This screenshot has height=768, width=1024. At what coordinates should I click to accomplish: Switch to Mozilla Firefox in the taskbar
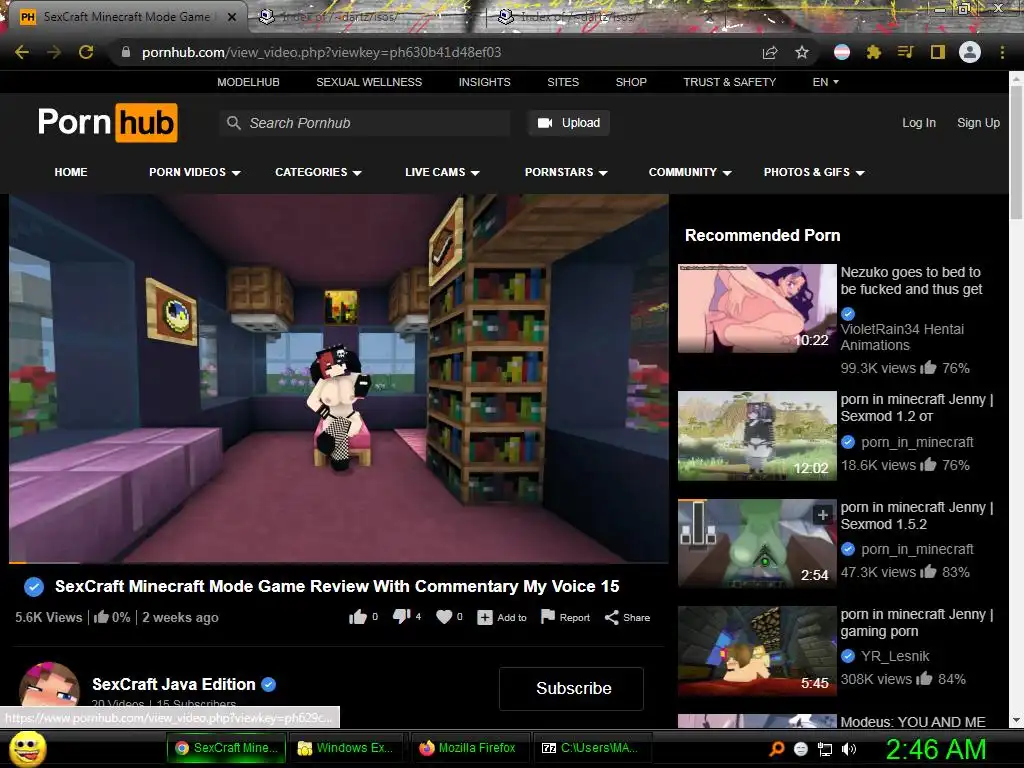point(468,748)
